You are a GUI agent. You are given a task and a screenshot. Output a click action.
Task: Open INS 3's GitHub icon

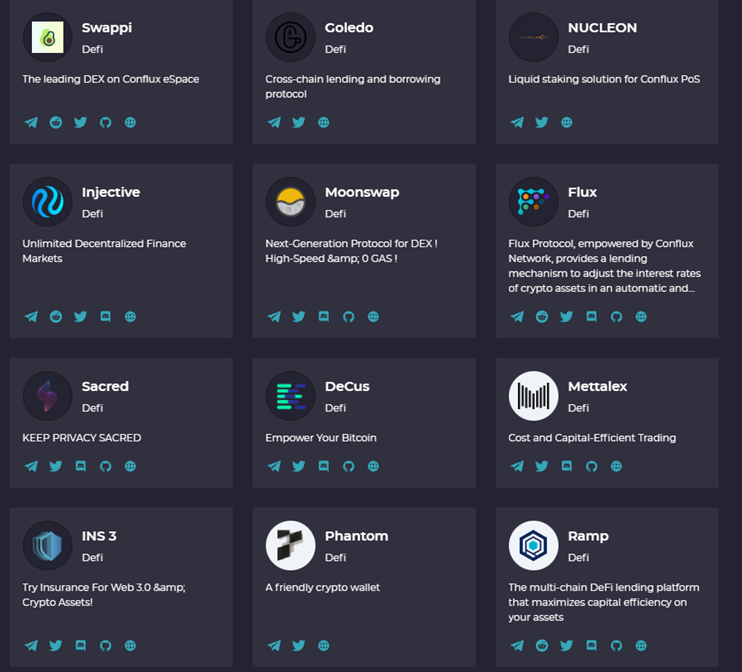coord(106,645)
